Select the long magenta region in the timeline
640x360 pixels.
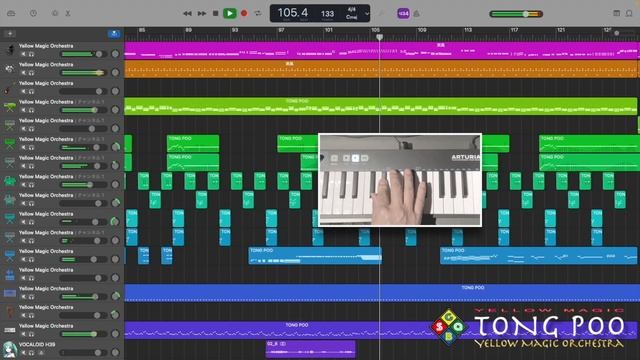[x=382, y=51]
